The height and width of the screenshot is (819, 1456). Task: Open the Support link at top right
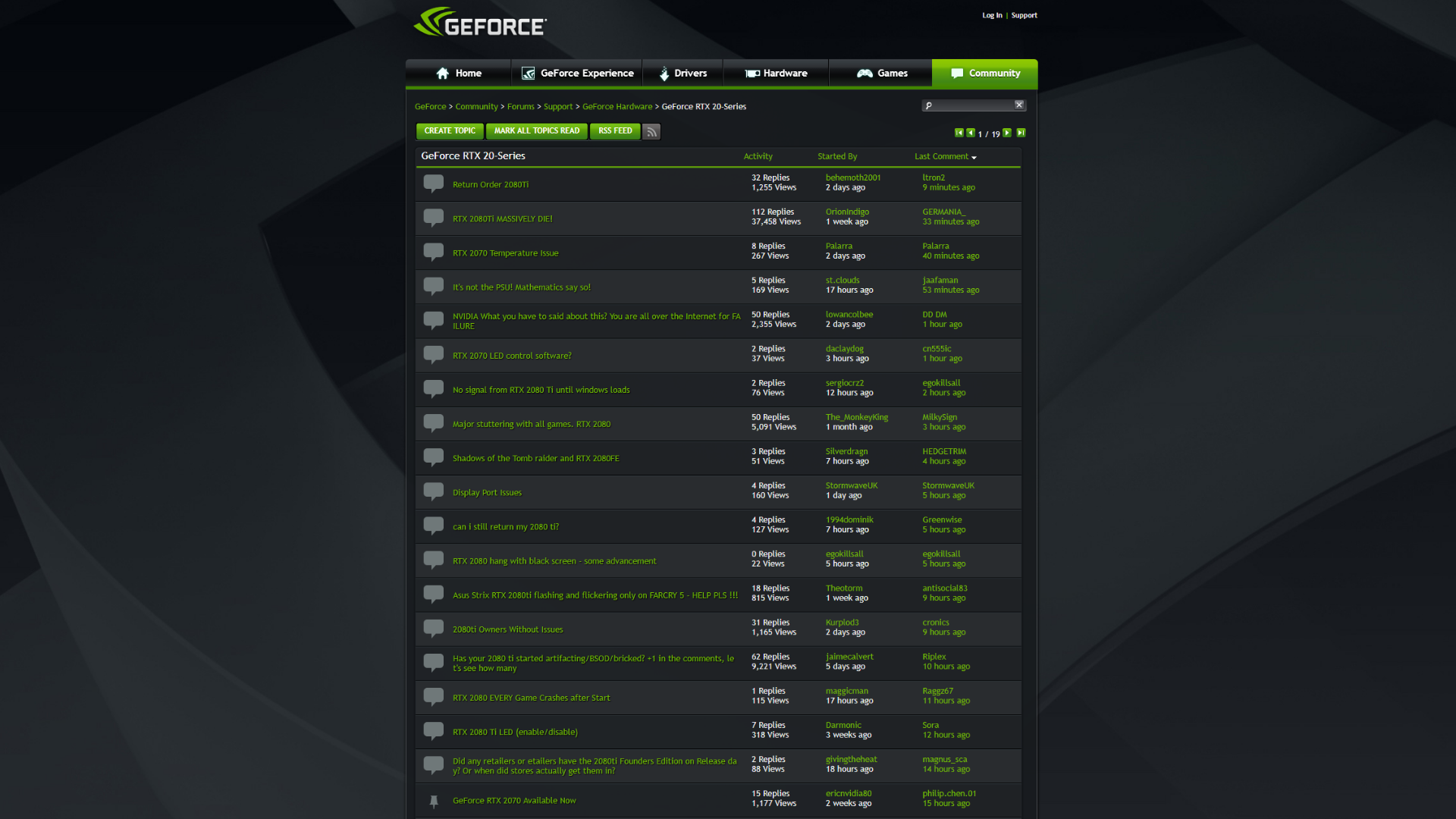tap(1024, 15)
